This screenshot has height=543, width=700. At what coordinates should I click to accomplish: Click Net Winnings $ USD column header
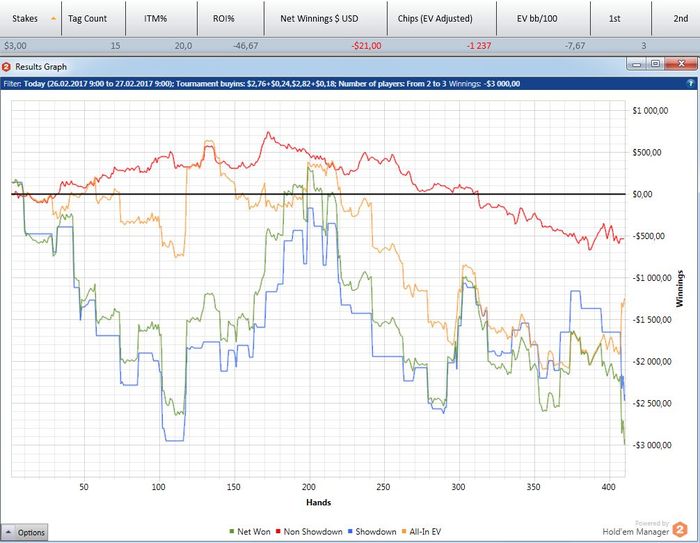(x=325, y=18)
